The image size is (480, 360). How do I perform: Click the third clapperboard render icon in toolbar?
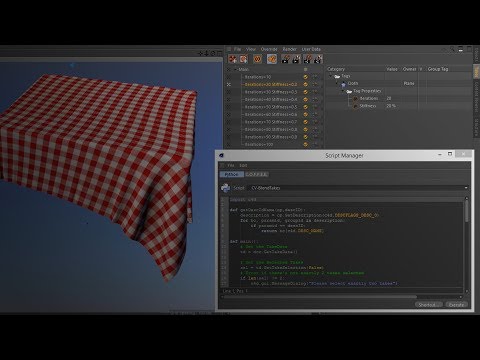[x=308, y=59]
